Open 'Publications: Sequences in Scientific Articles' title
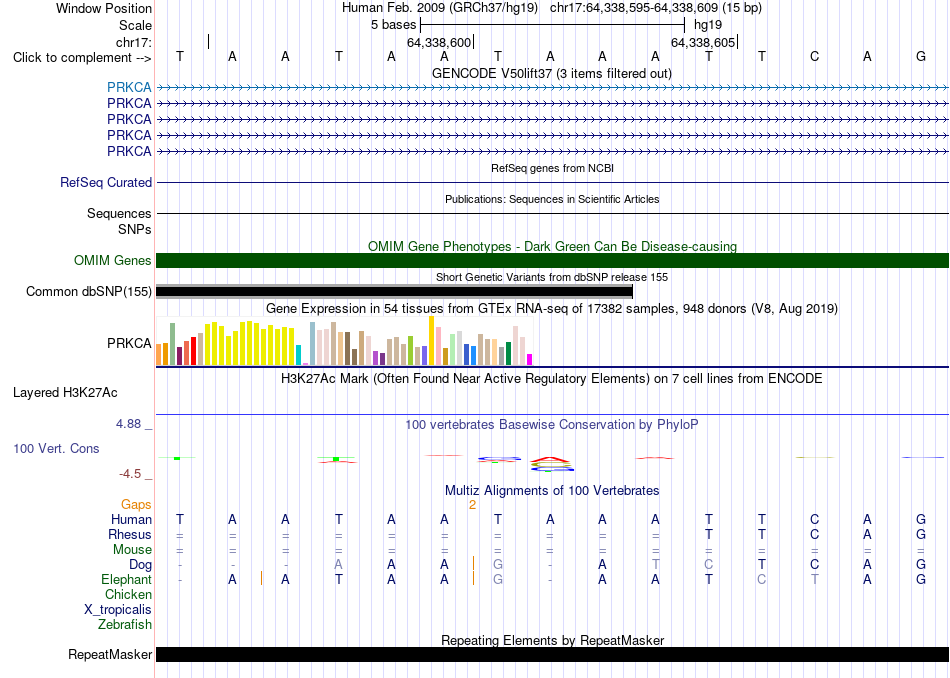 (552, 199)
